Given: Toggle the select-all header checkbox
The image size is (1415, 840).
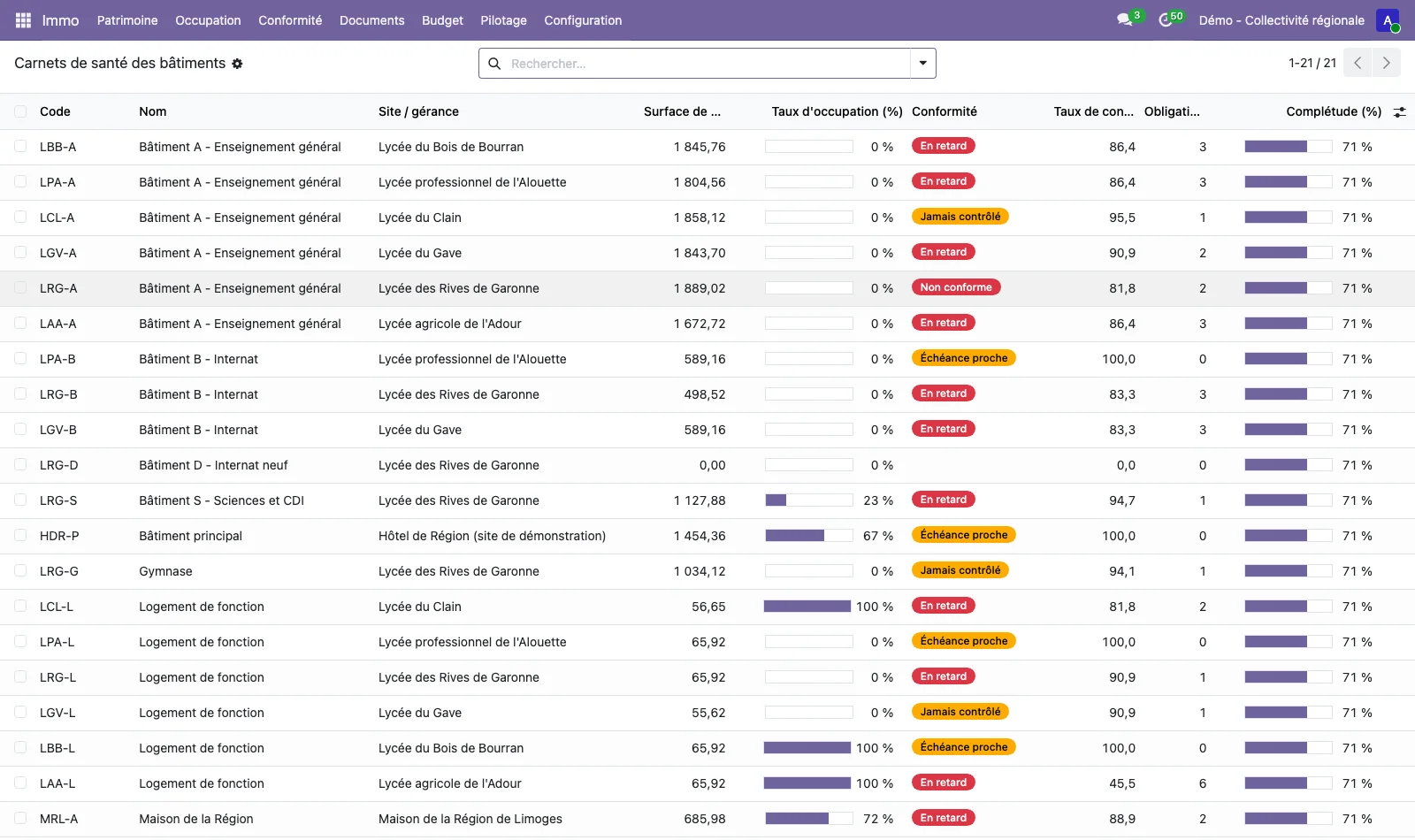Looking at the screenshot, I should [20, 111].
